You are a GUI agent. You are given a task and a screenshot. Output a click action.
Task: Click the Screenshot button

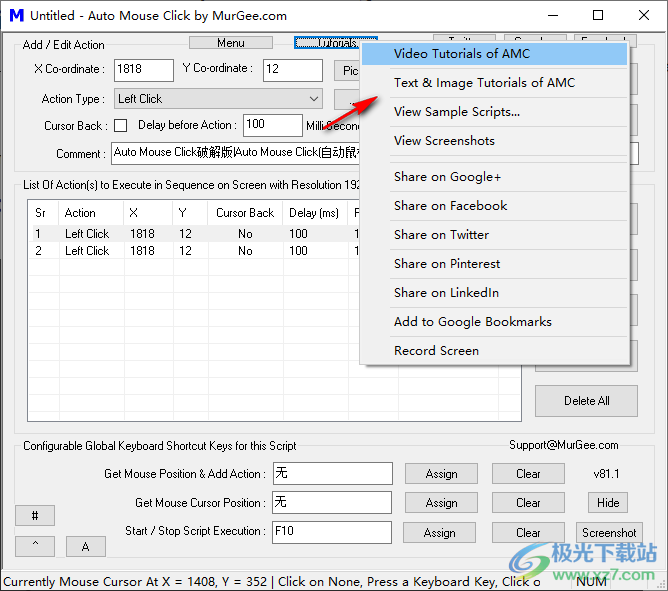[609, 533]
